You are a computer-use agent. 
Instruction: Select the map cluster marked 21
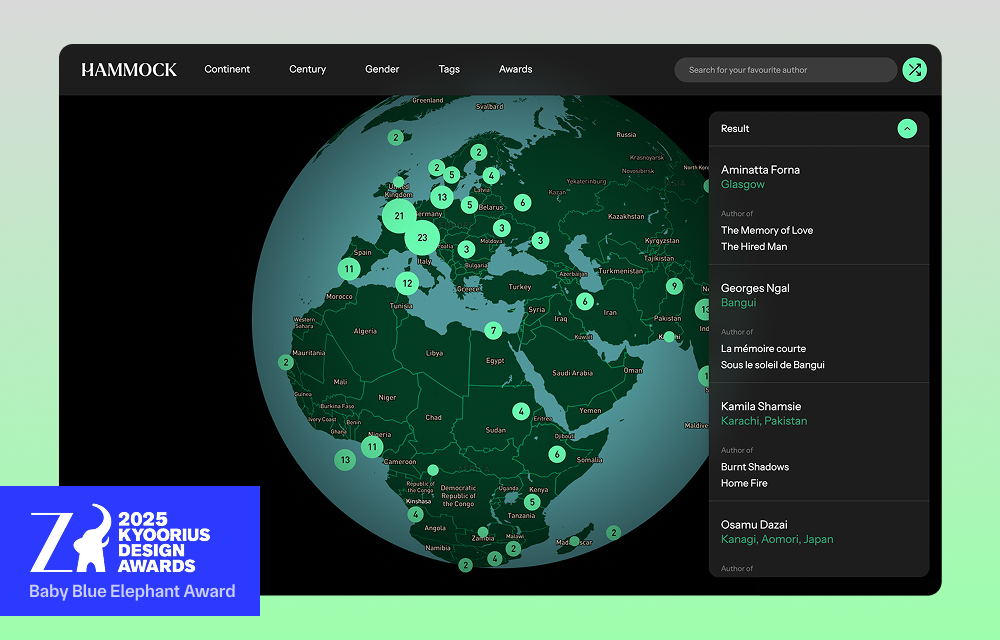[x=399, y=216]
